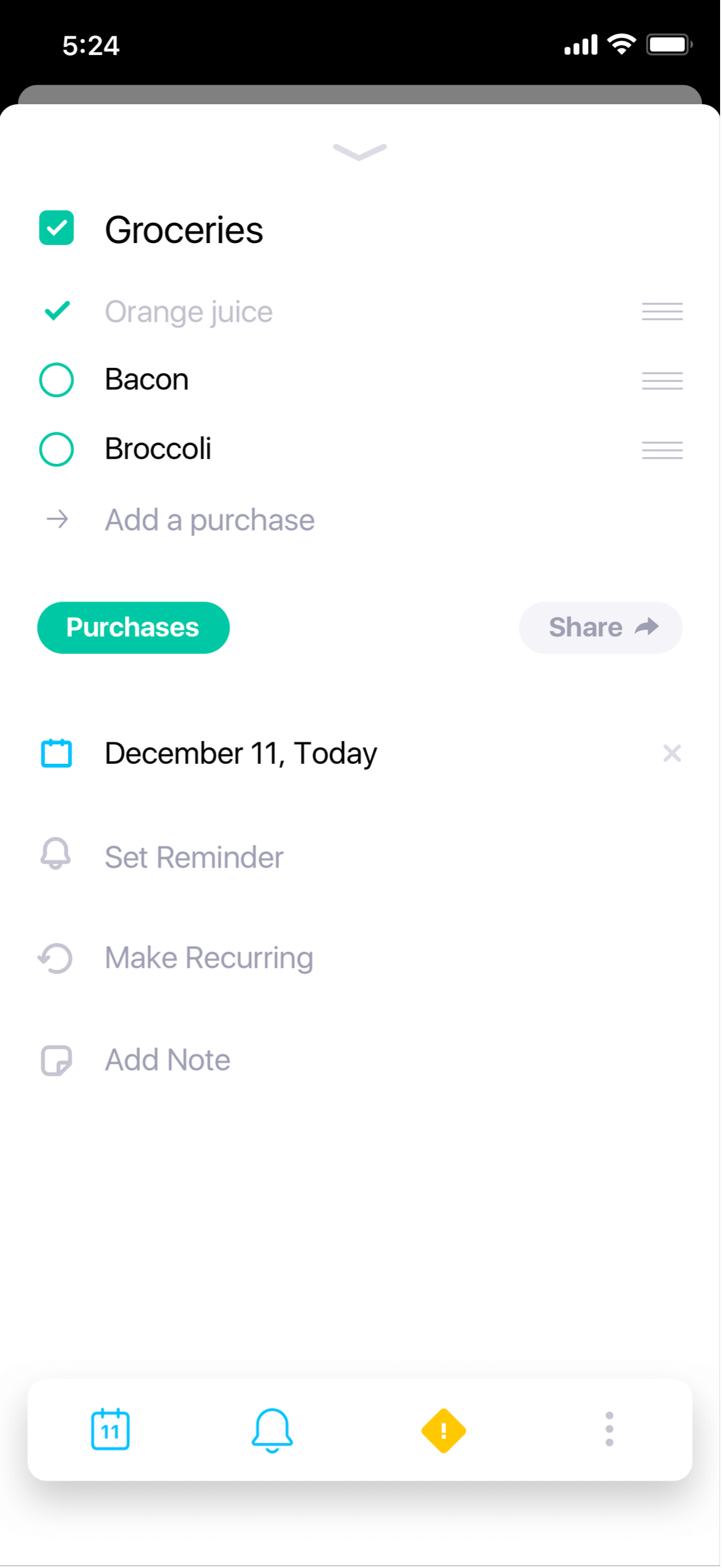This screenshot has width=722, height=1568.
Task: Tap the bell icon in bottom toolbar
Action: point(272,1430)
